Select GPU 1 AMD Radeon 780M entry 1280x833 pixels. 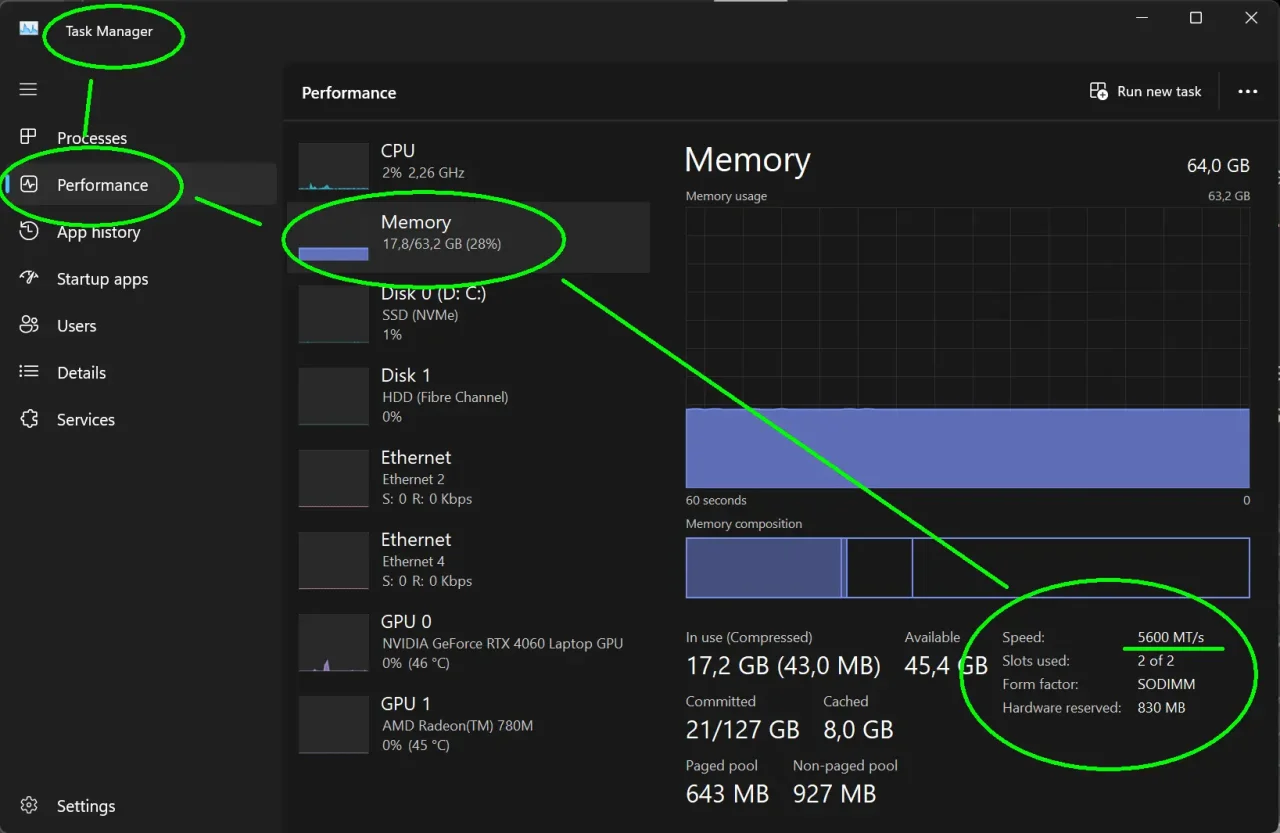coord(468,724)
